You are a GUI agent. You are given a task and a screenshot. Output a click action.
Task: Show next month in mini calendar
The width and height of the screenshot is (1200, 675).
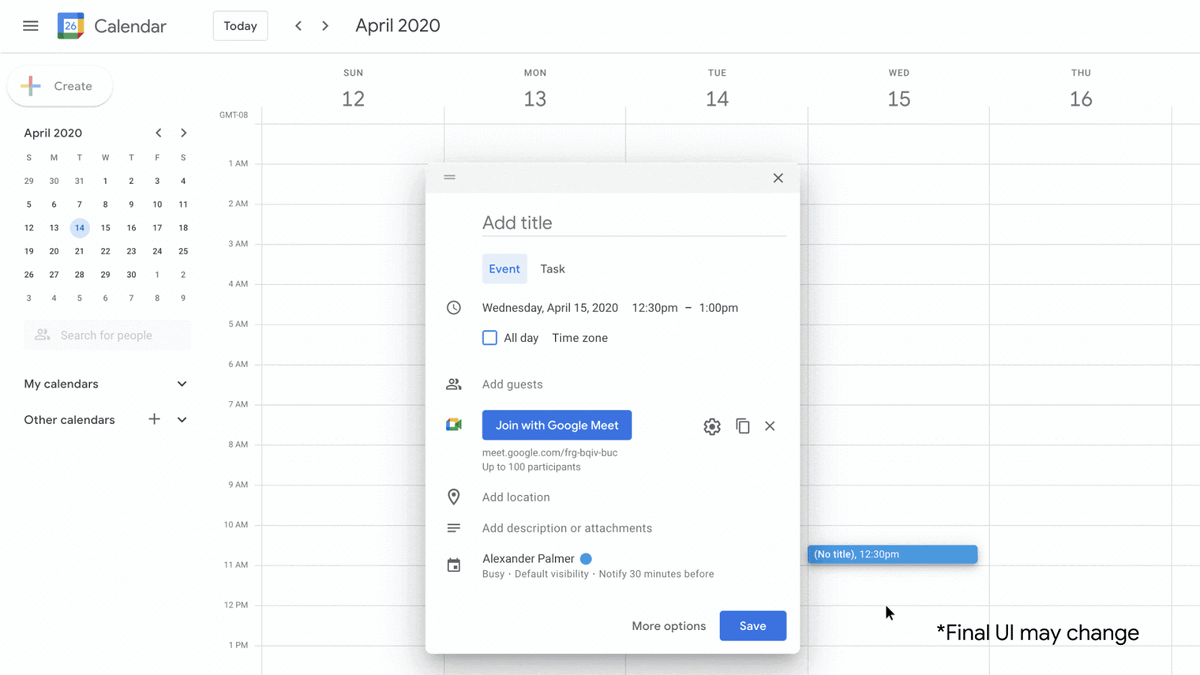click(x=184, y=133)
